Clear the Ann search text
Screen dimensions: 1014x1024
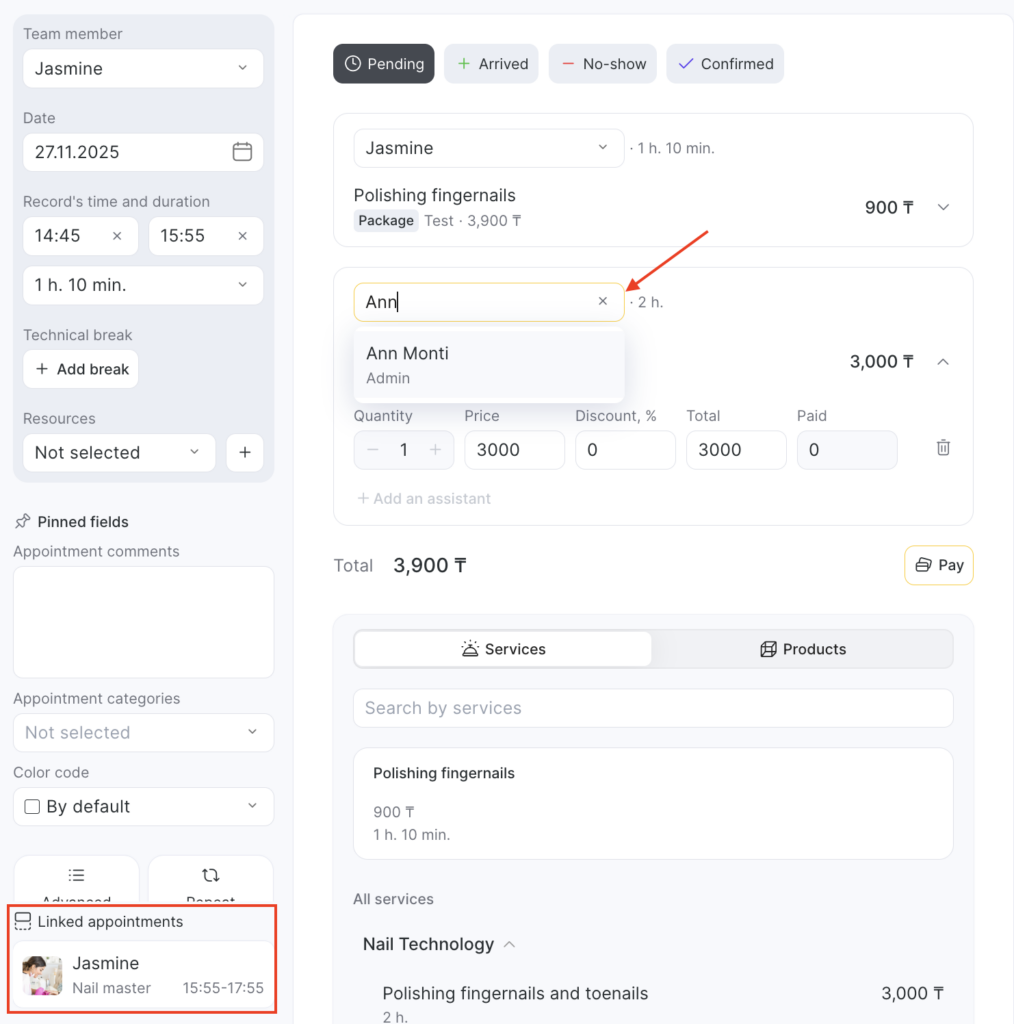click(x=602, y=301)
